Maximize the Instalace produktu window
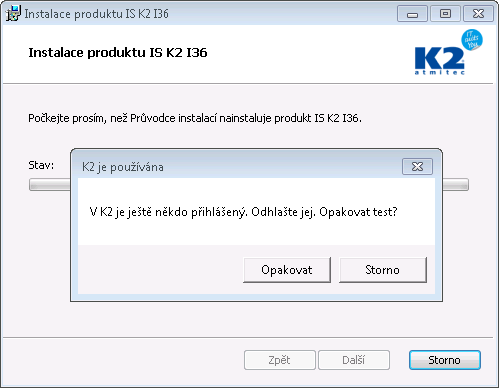499x388 pixels. (x=445, y=14)
